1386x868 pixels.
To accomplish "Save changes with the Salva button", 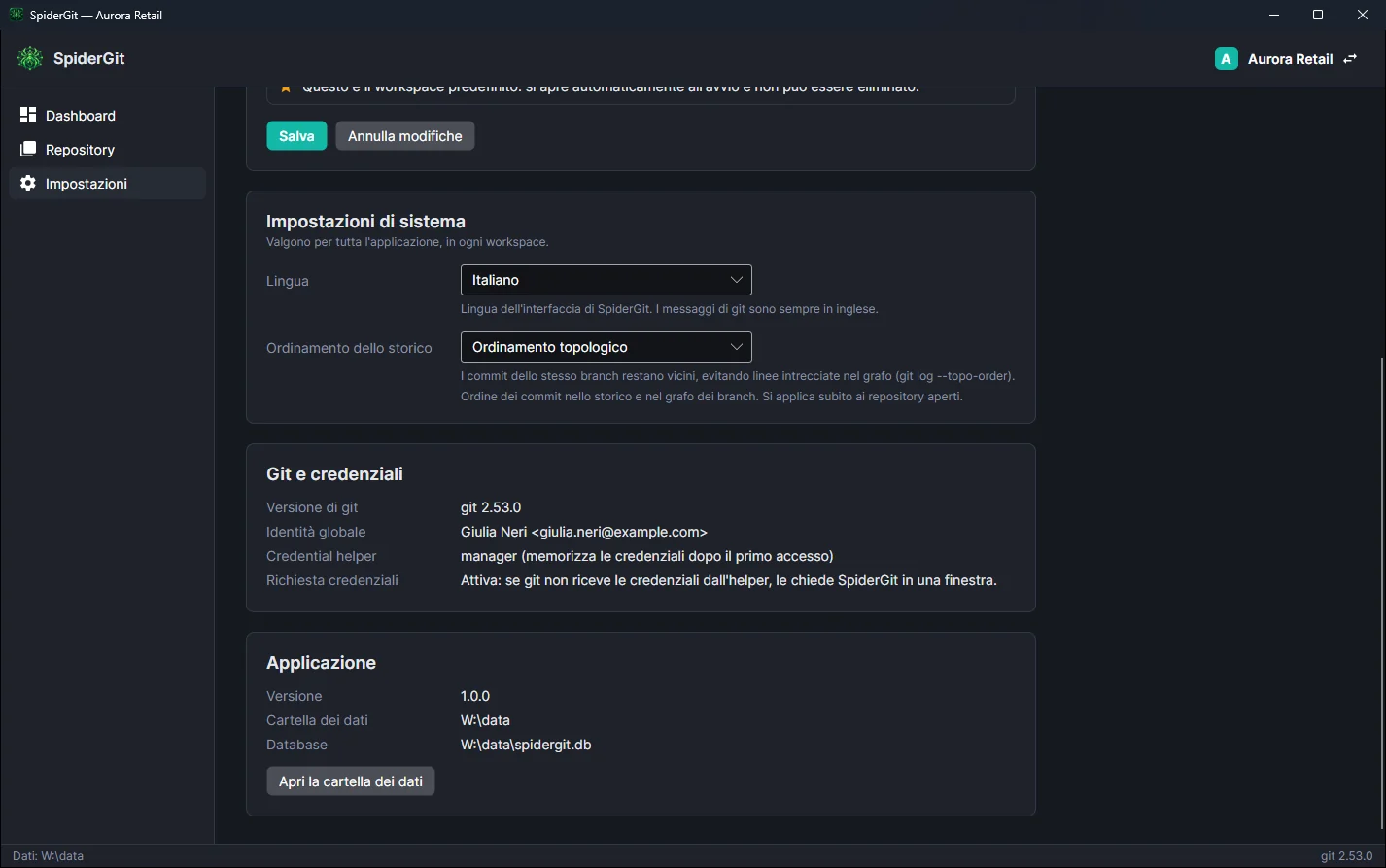I will pyautogui.click(x=296, y=136).
